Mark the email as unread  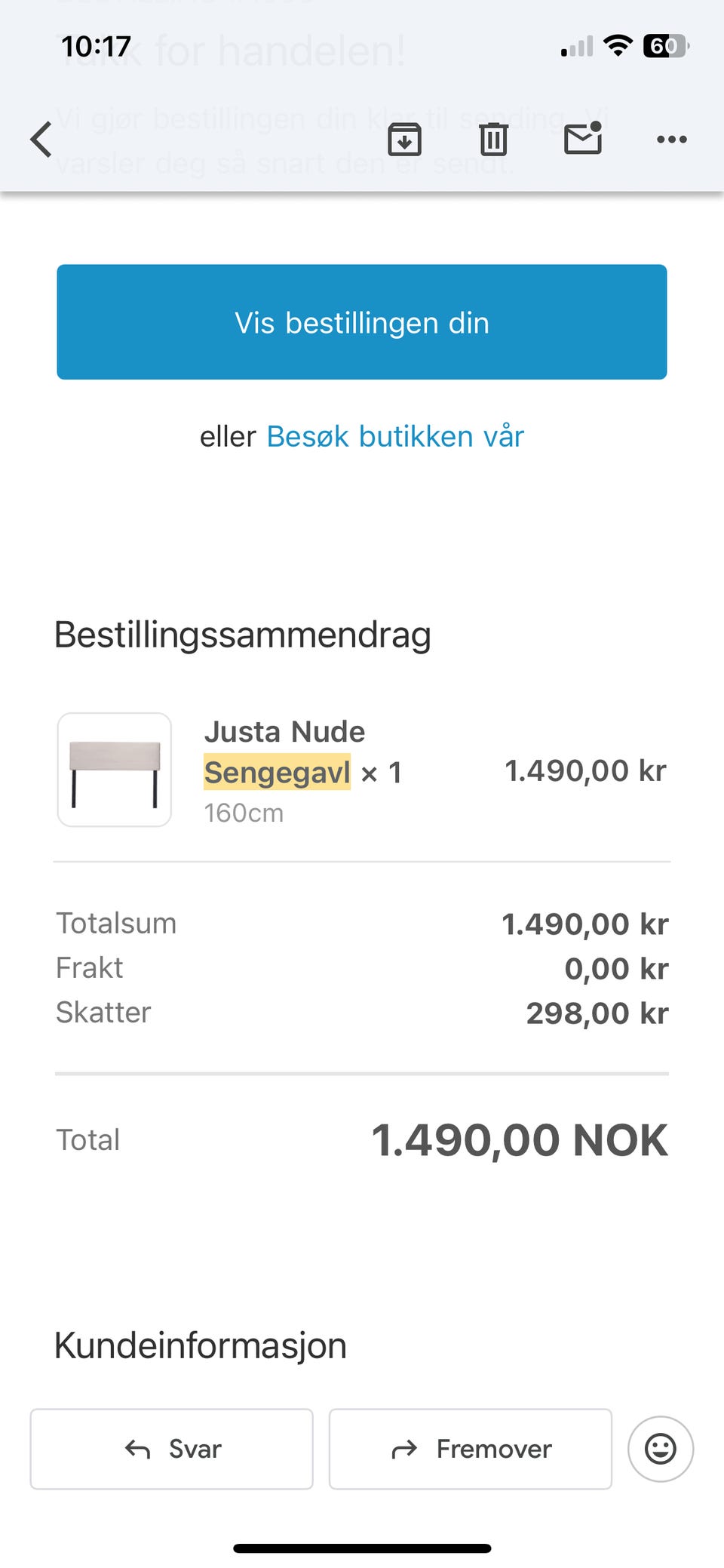(x=583, y=139)
